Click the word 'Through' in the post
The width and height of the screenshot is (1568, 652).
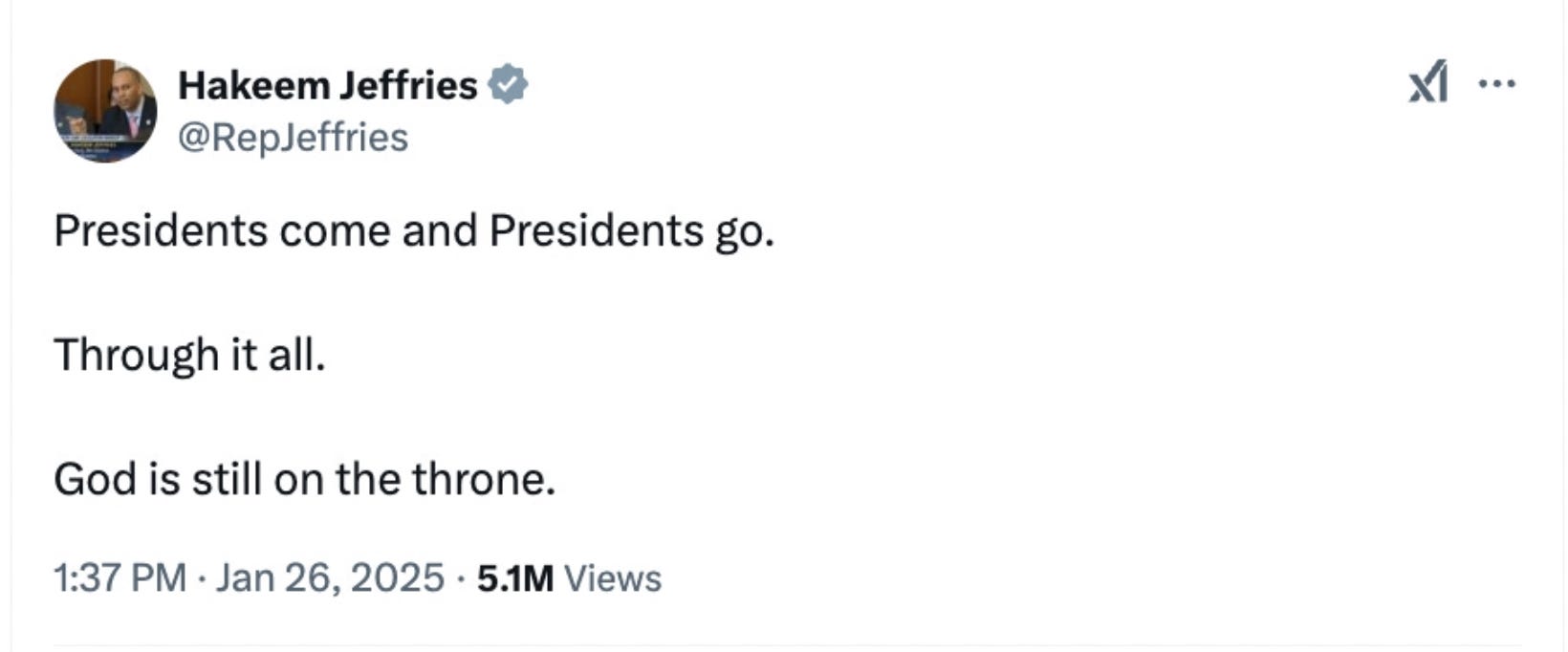point(137,356)
